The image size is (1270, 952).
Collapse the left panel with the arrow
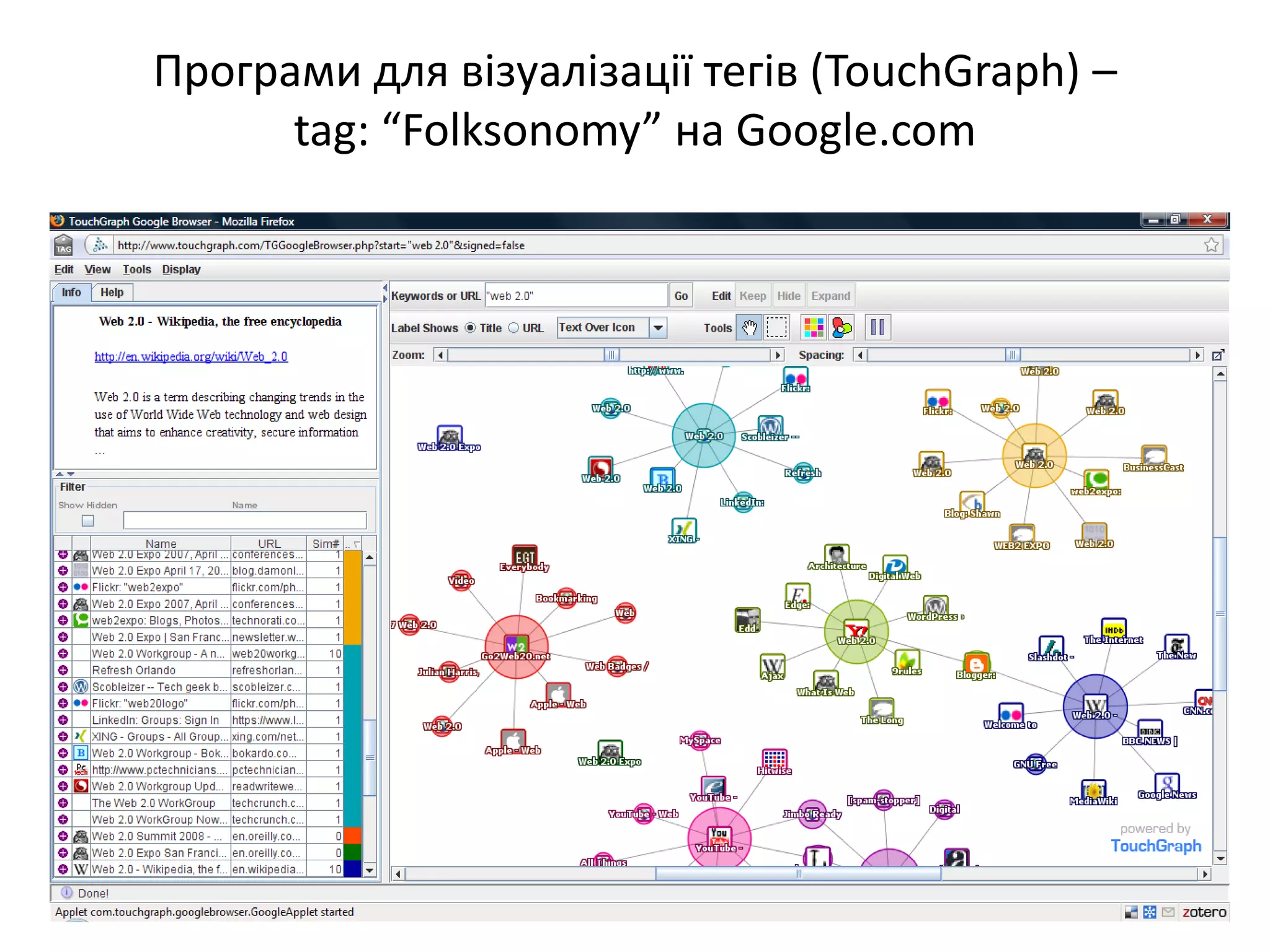click(x=385, y=288)
